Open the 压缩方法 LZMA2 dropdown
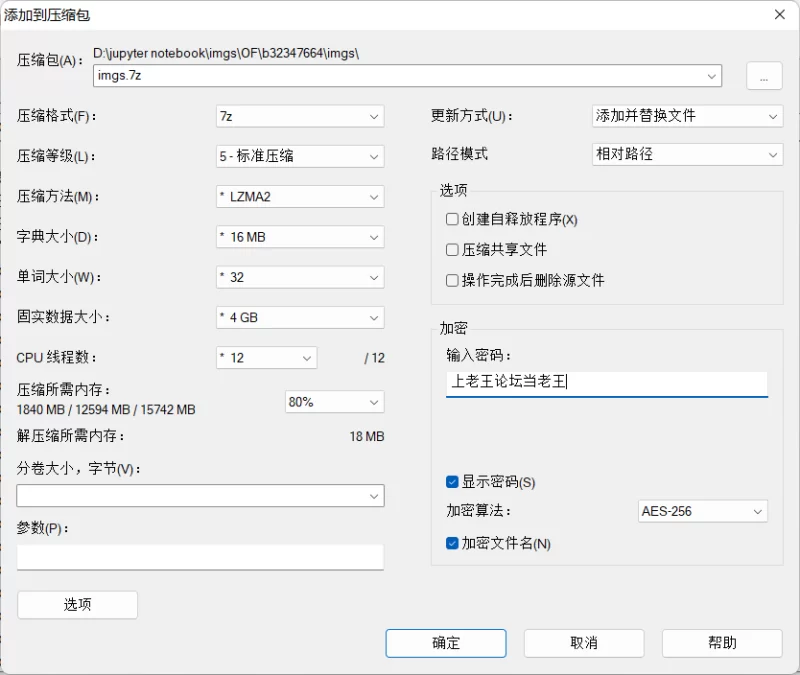 [300, 196]
